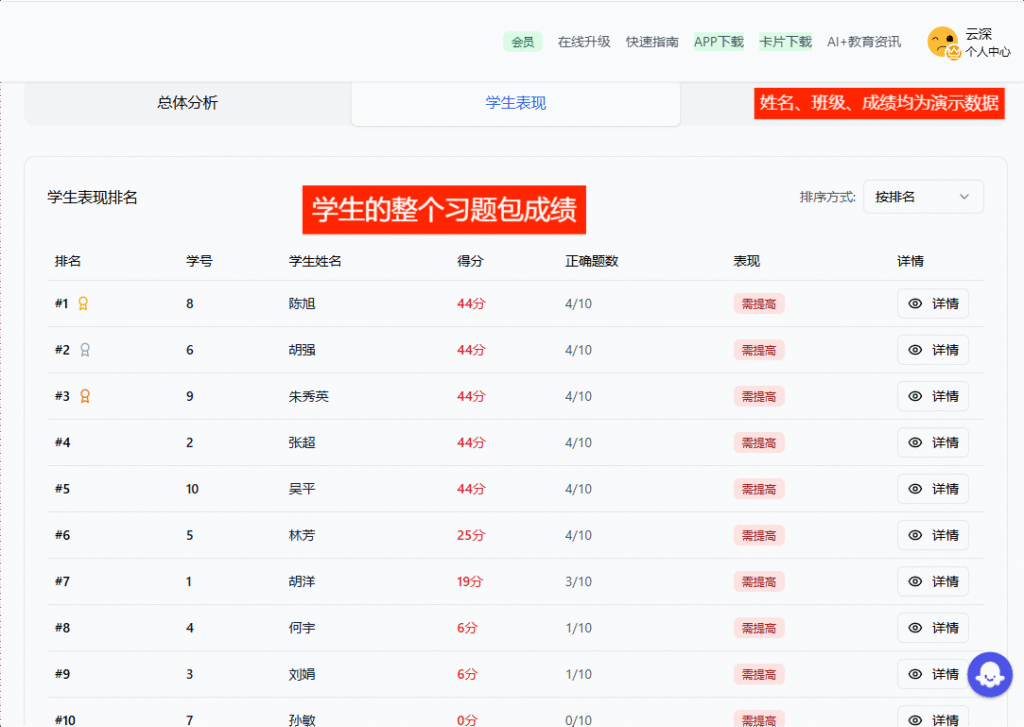
Task: Click the gold medal icon beside rank #1
Action: coord(84,304)
